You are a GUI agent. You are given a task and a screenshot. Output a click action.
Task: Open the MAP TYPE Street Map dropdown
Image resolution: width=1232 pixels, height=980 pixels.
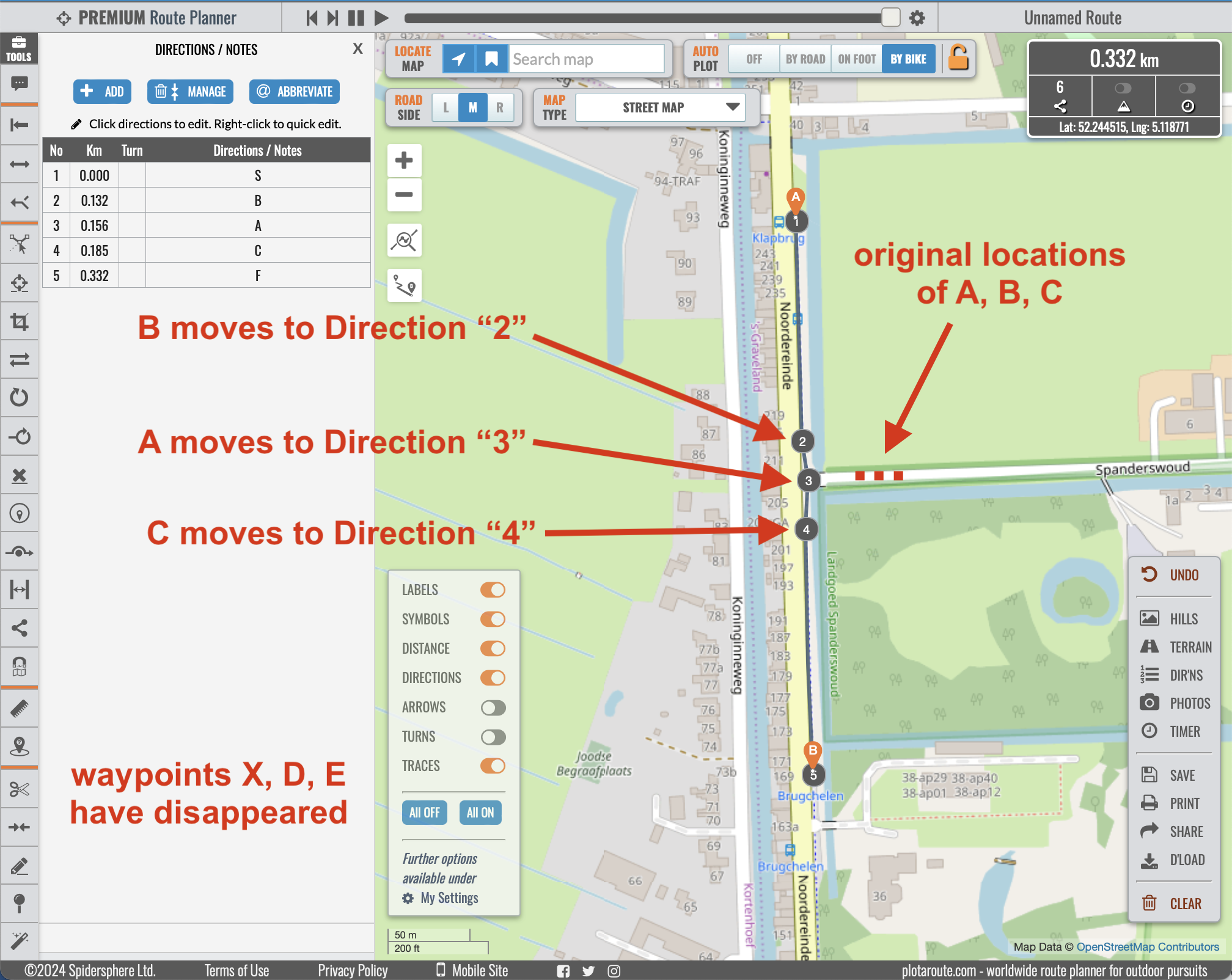661,108
